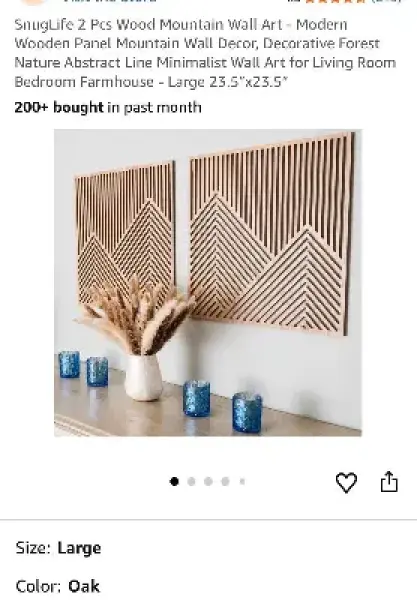Tap the orange store logo circle

pos(34,2)
